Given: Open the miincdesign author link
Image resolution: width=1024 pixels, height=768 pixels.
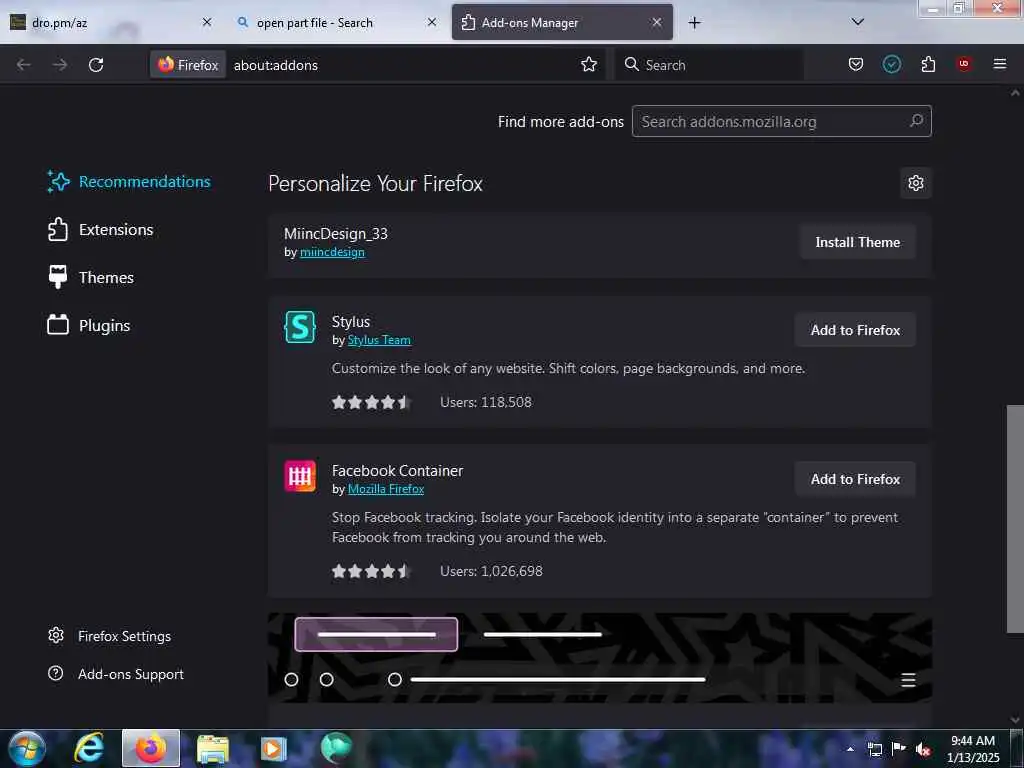Looking at the screenshot, I should pyautogui.click(x=332, y=252).
